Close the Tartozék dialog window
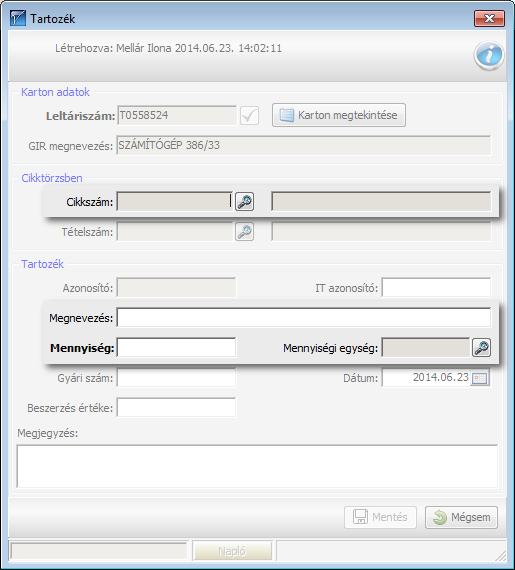515x570 pixels. [x=489, y=19]
